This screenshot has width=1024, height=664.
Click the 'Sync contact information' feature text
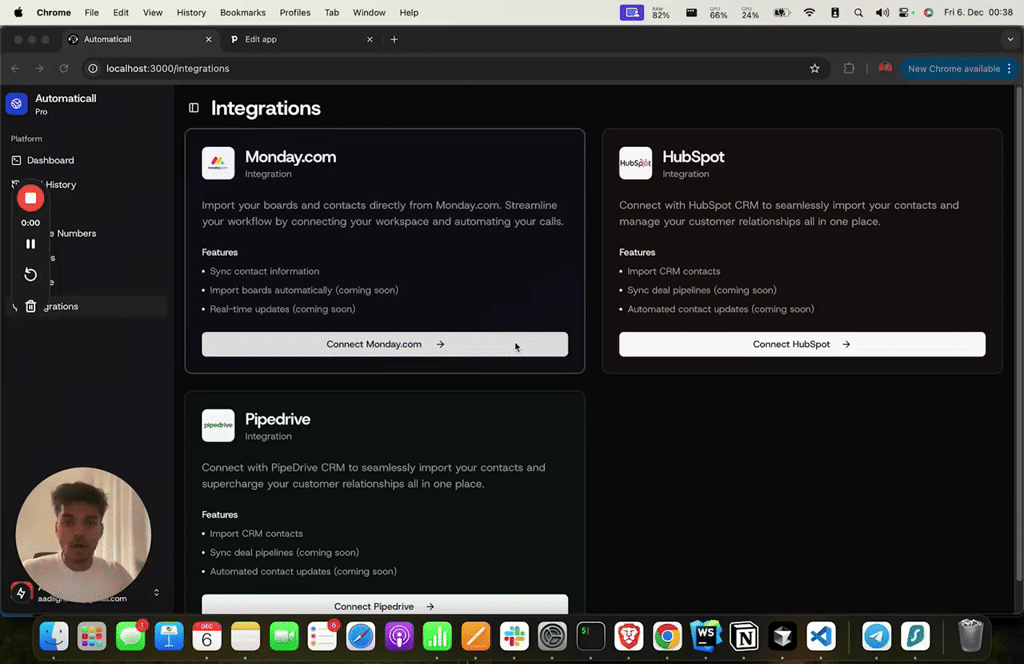(264, 271)
